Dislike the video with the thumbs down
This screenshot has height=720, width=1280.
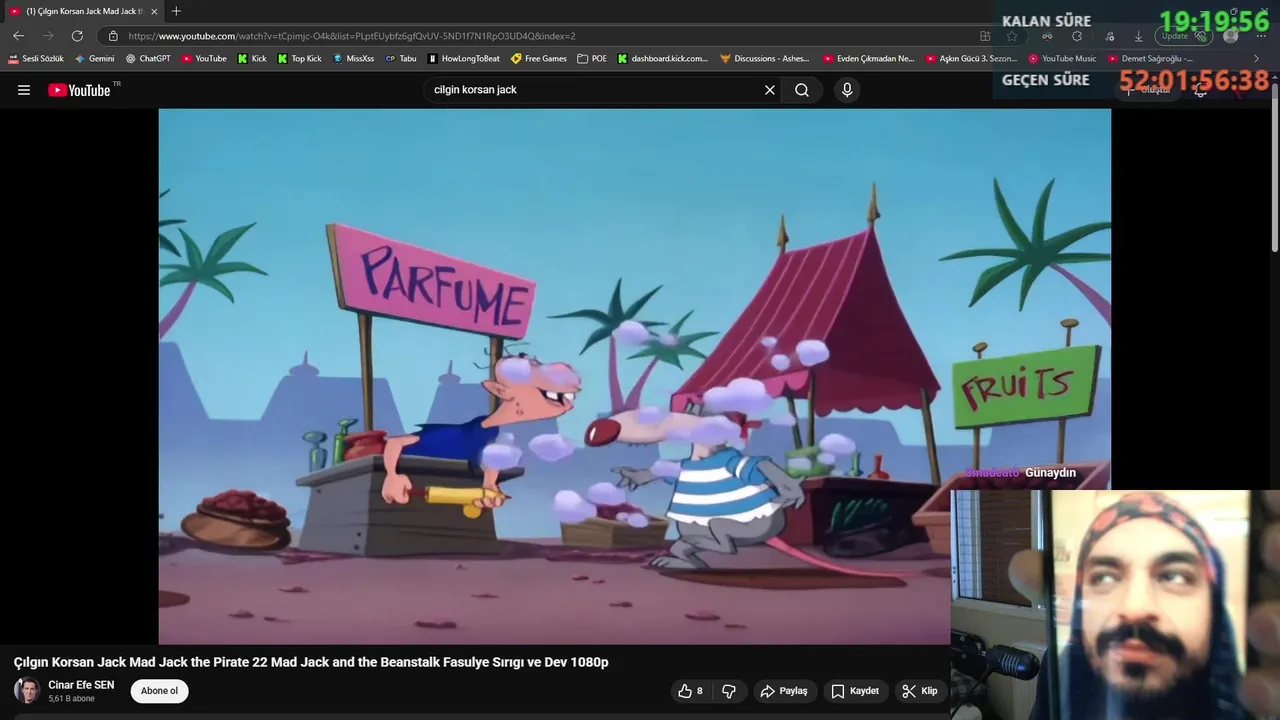[729, 691]
